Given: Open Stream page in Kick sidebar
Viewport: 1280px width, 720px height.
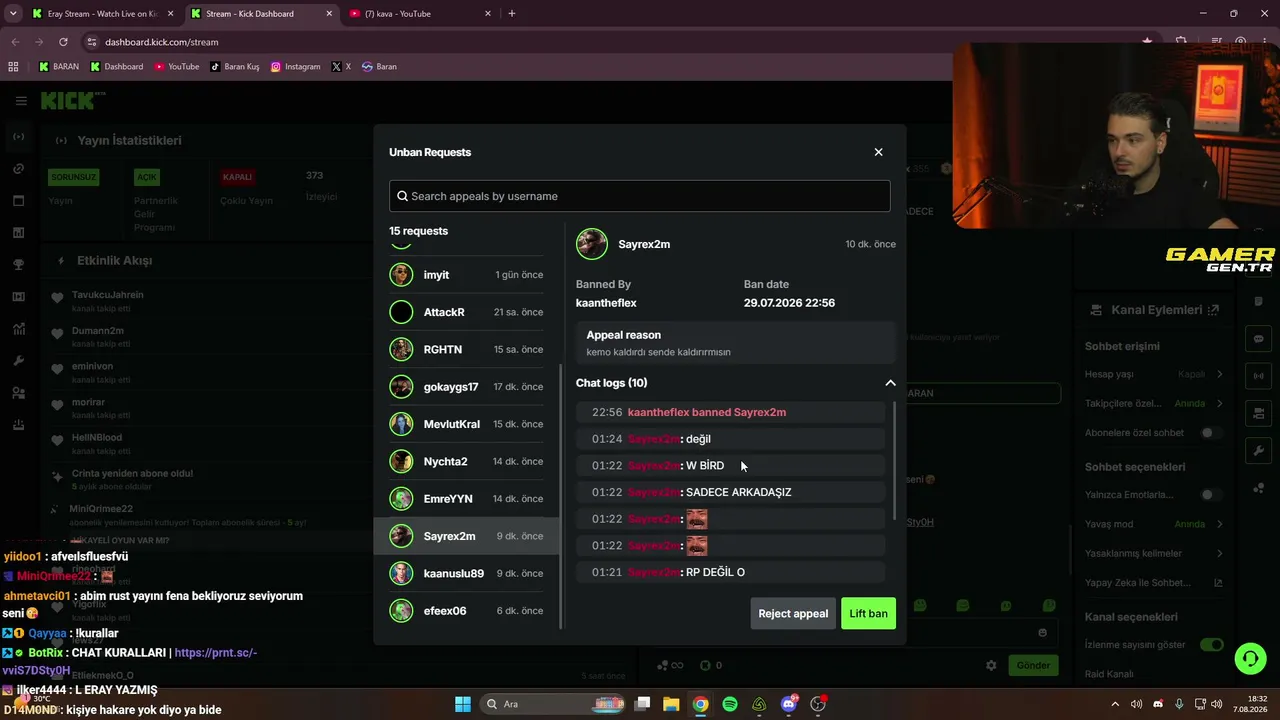Looking at the screenshot, I should [x=19, y=137].
